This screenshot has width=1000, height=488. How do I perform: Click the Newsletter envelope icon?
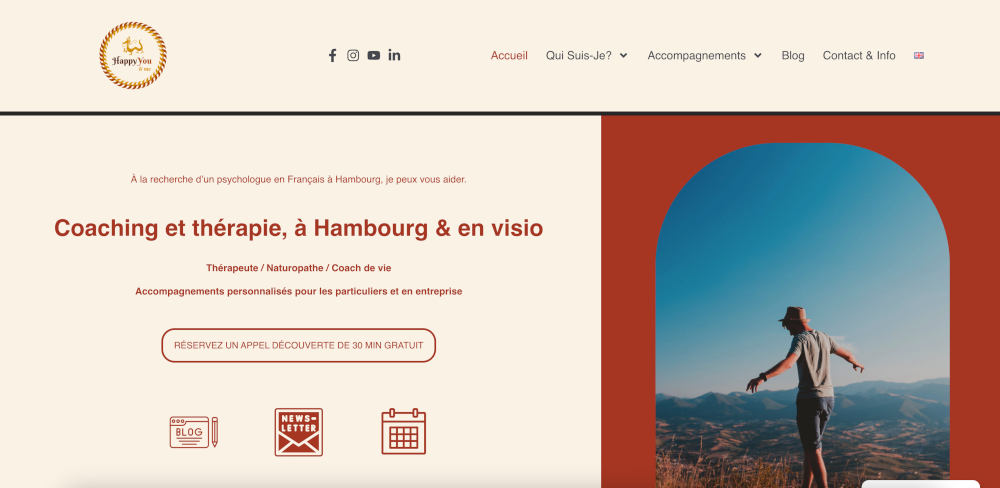298,432
